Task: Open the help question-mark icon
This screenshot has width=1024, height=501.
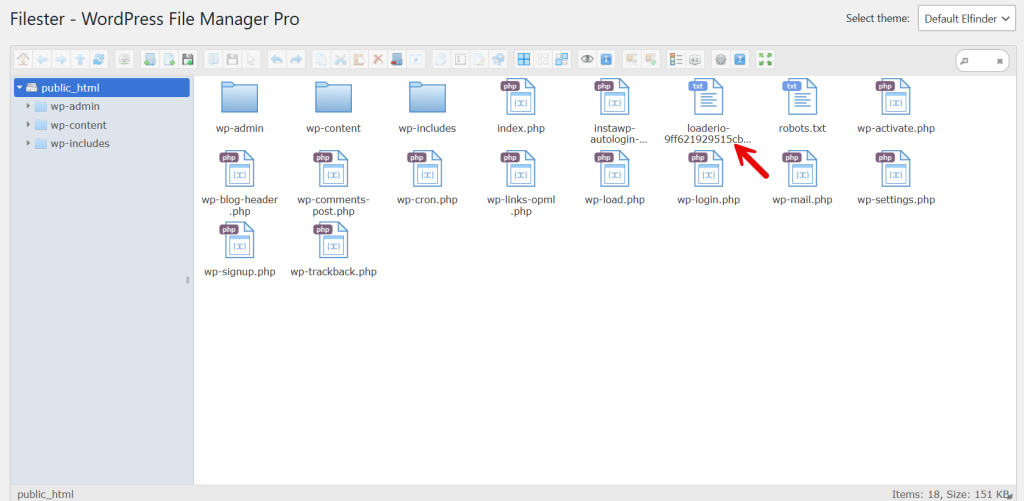Action: [739, 59]
